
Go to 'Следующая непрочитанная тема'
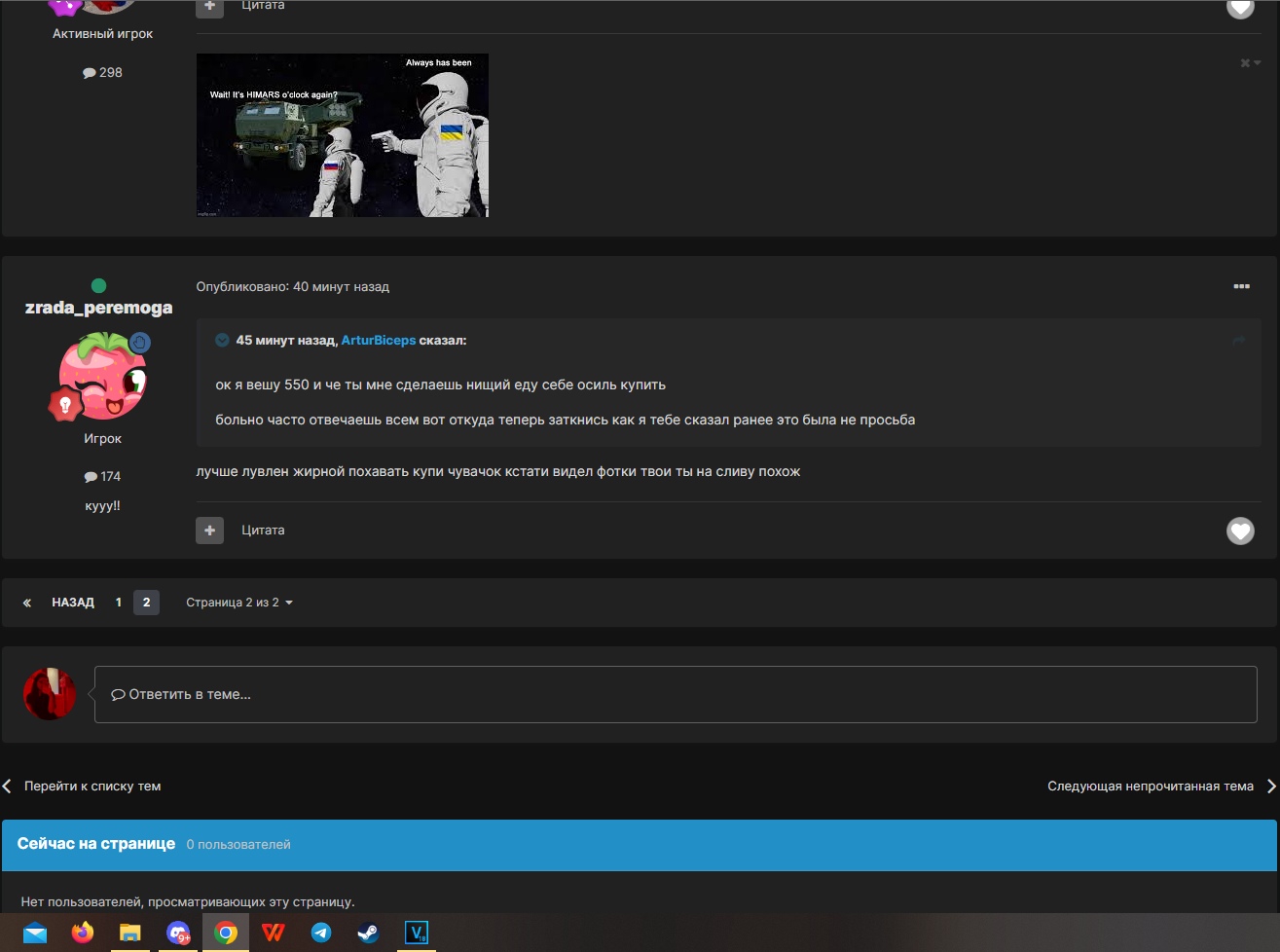coord(1151,786)
